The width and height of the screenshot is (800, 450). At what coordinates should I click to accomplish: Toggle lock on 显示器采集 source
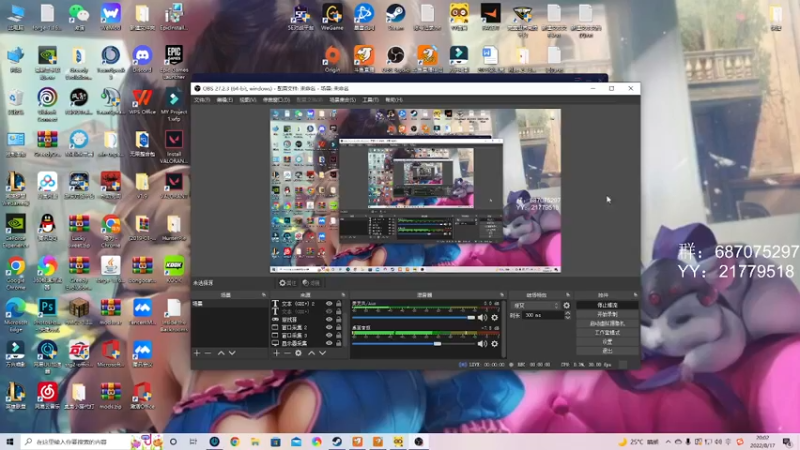(x=338, y=343)
